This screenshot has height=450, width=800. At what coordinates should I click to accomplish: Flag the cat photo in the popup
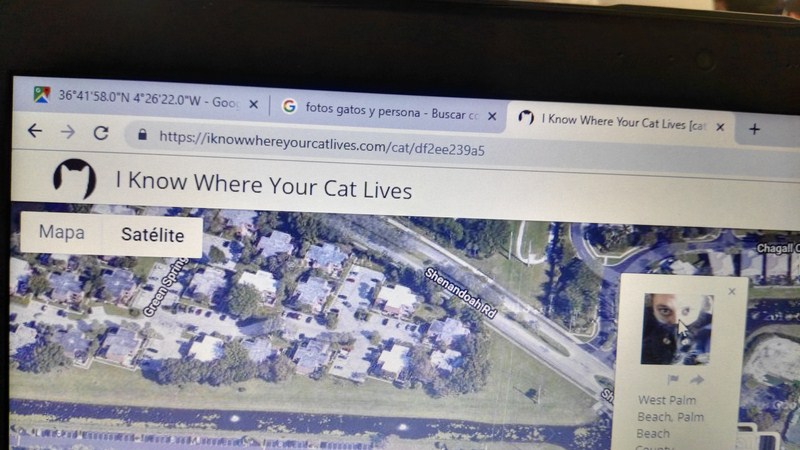pyautogui.click(x=672, y=379)
